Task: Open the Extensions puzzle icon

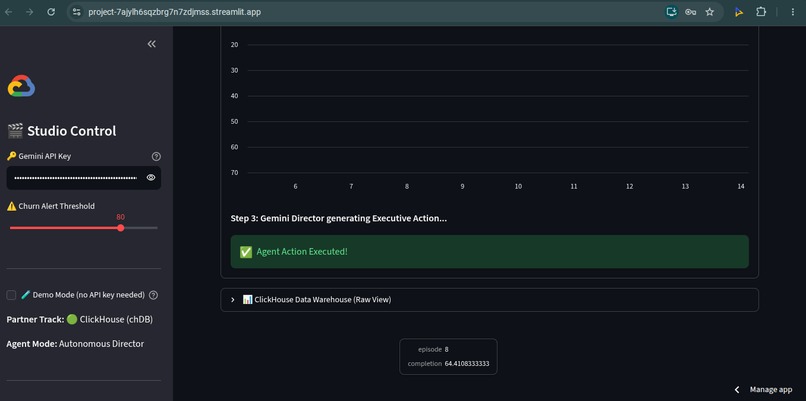Action: (x=761, y=12)
